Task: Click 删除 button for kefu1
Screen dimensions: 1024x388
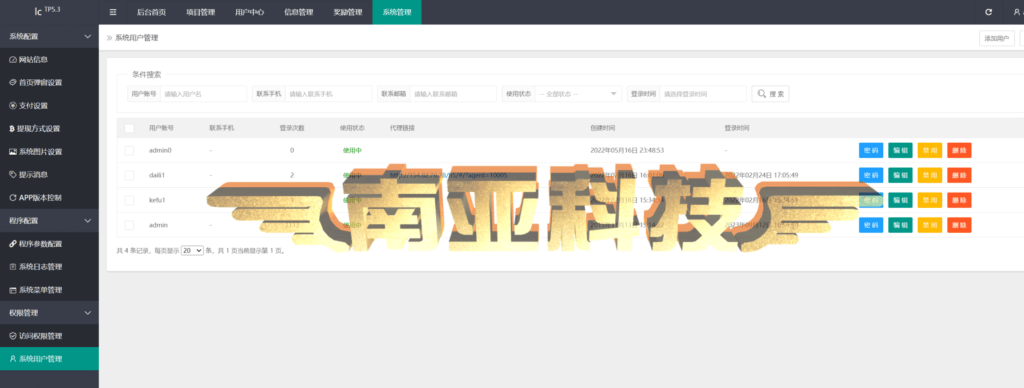Action: (959, 200)
